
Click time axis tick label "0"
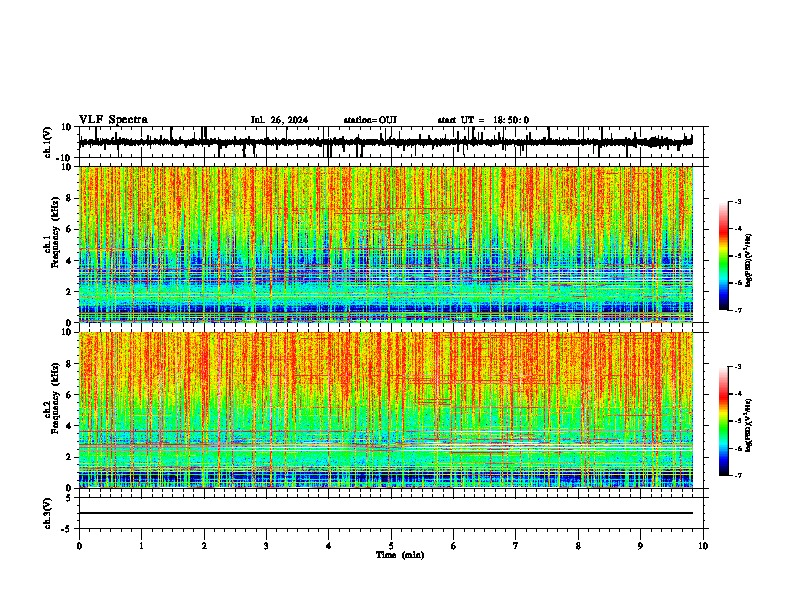[x=79, y=546]
